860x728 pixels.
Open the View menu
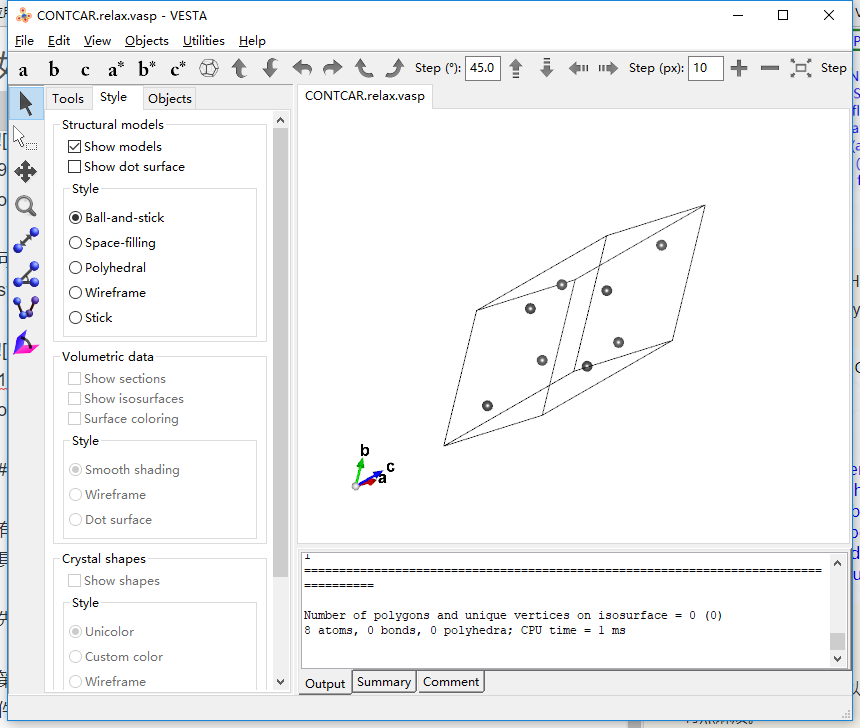point(97,41)
